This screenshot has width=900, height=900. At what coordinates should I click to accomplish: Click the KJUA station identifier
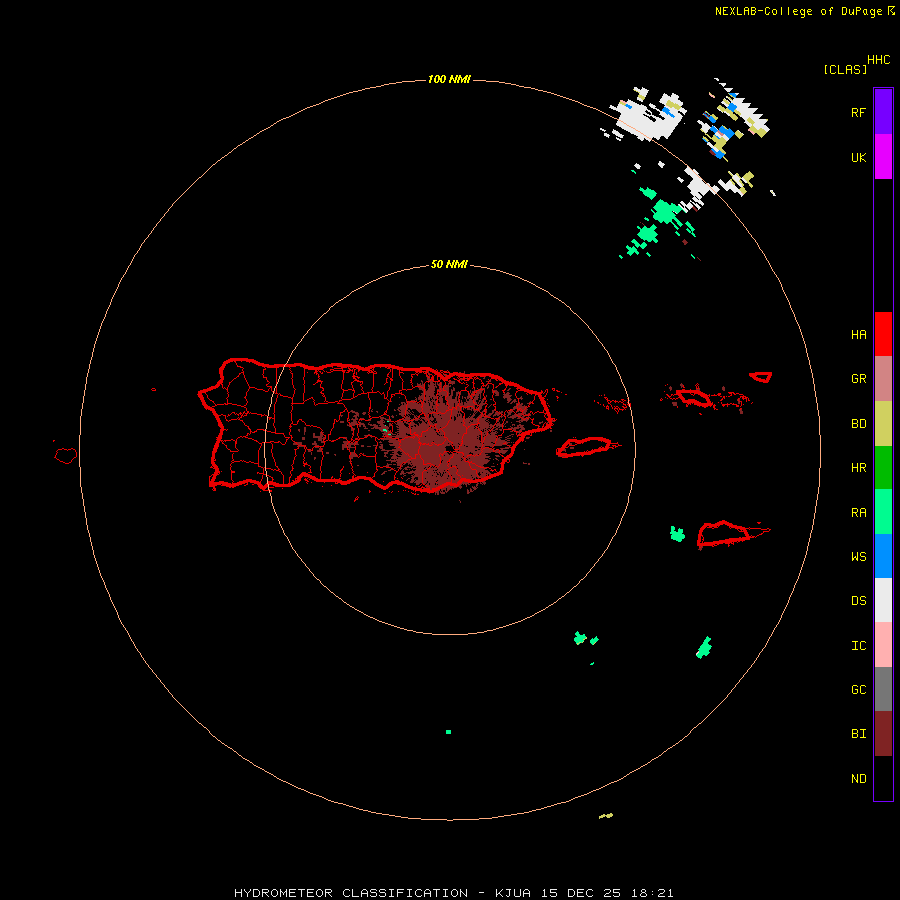point(513,893)
